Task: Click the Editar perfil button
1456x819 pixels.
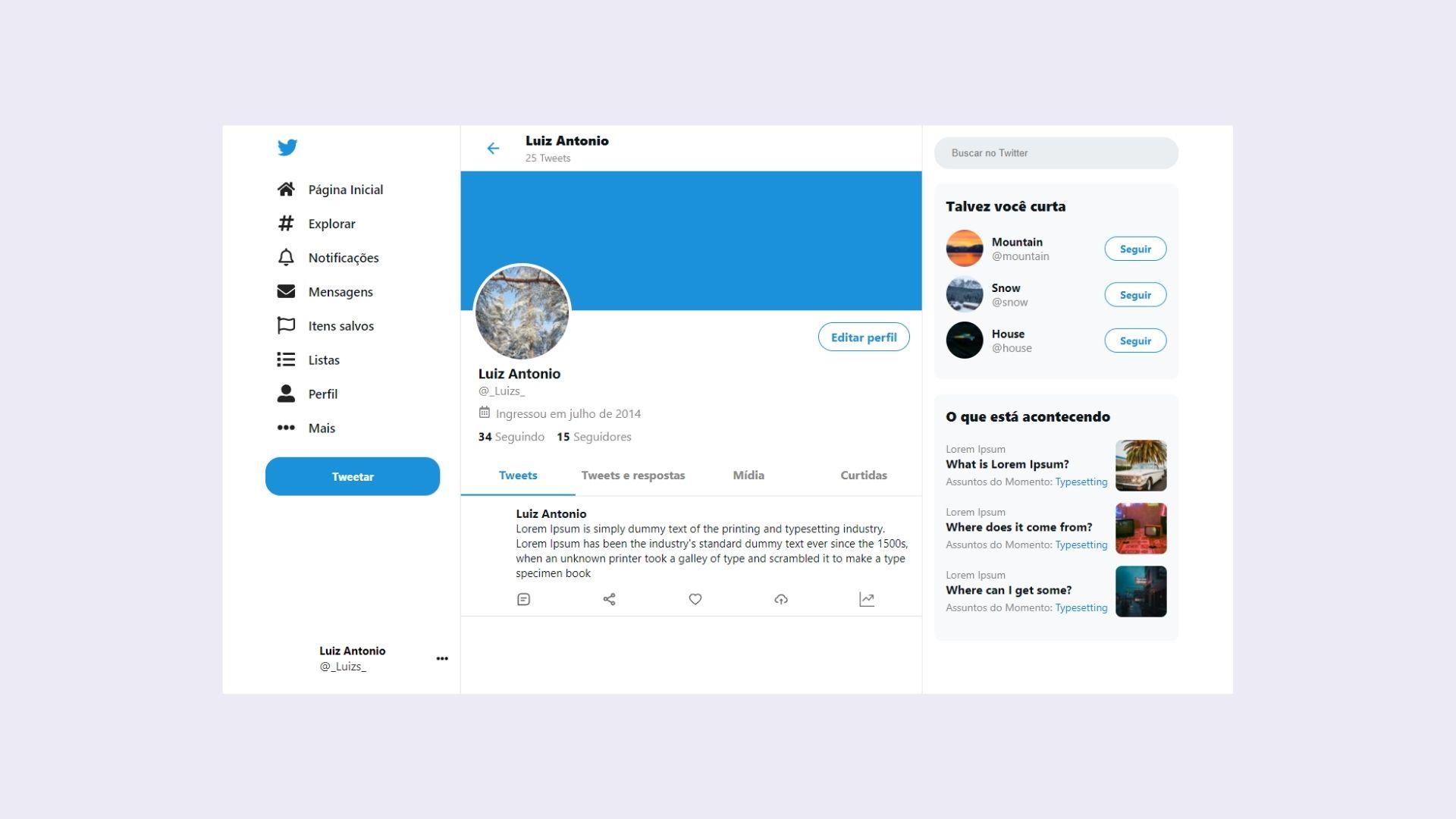Action: coord(863,337)
